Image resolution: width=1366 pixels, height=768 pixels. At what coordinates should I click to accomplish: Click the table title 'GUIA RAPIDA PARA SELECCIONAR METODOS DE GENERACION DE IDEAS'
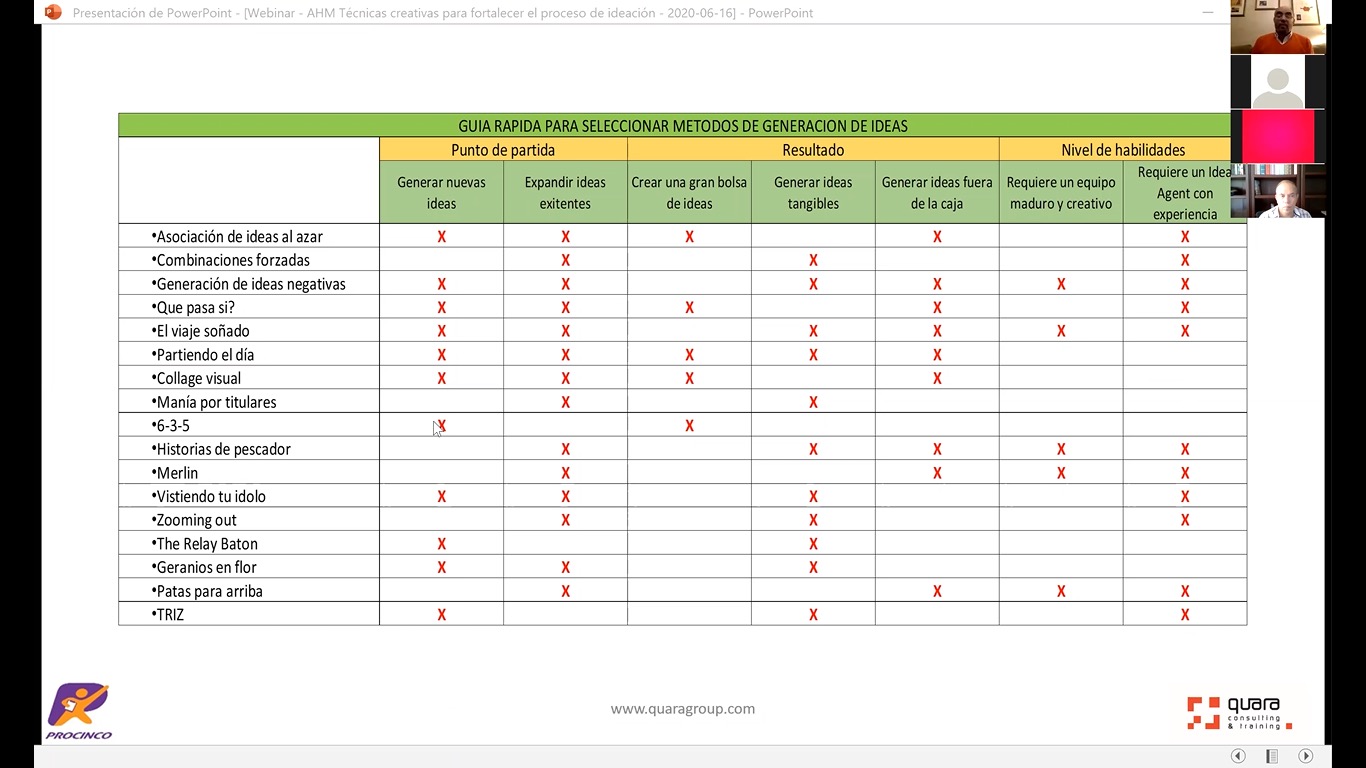(683, 126)
